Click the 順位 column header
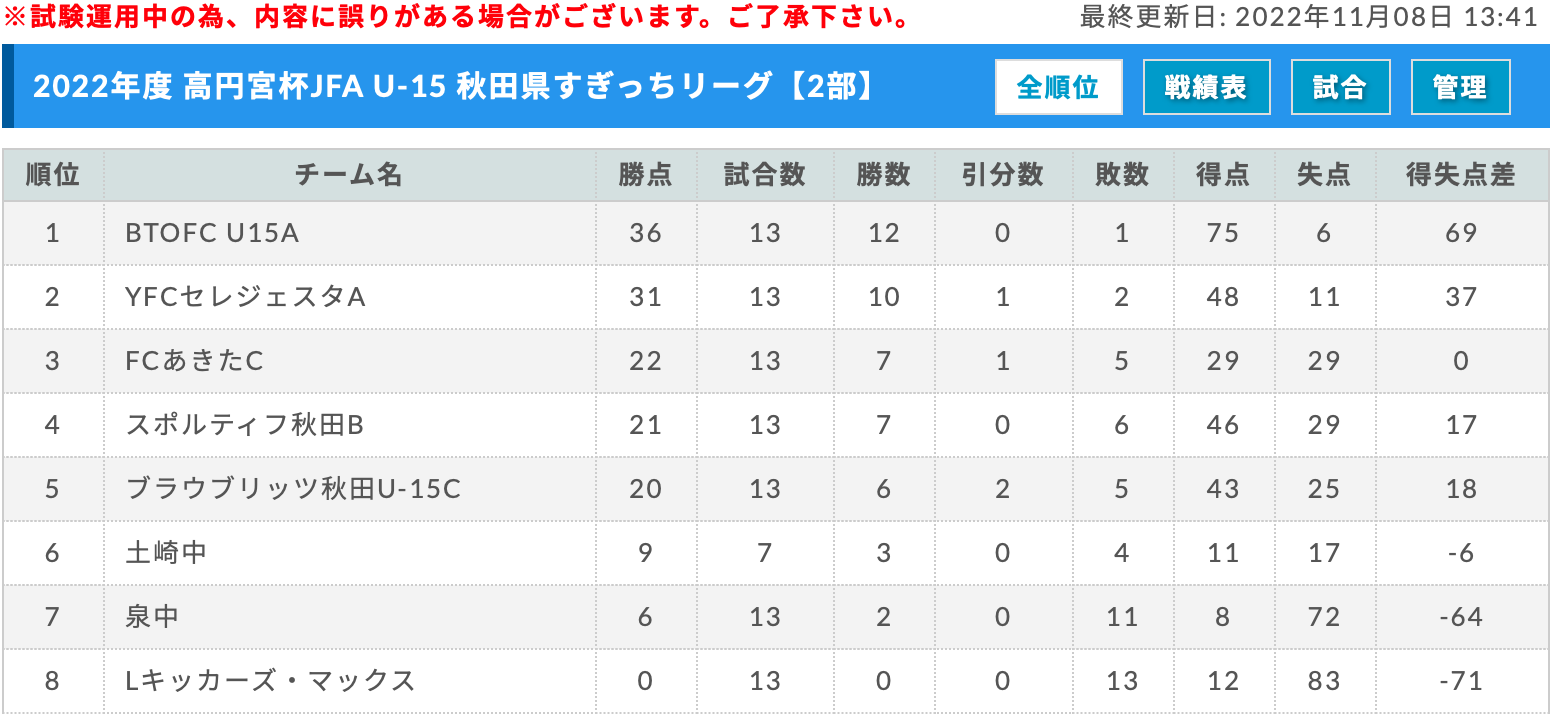This screenshot has height=718, width=1556. 52,175
